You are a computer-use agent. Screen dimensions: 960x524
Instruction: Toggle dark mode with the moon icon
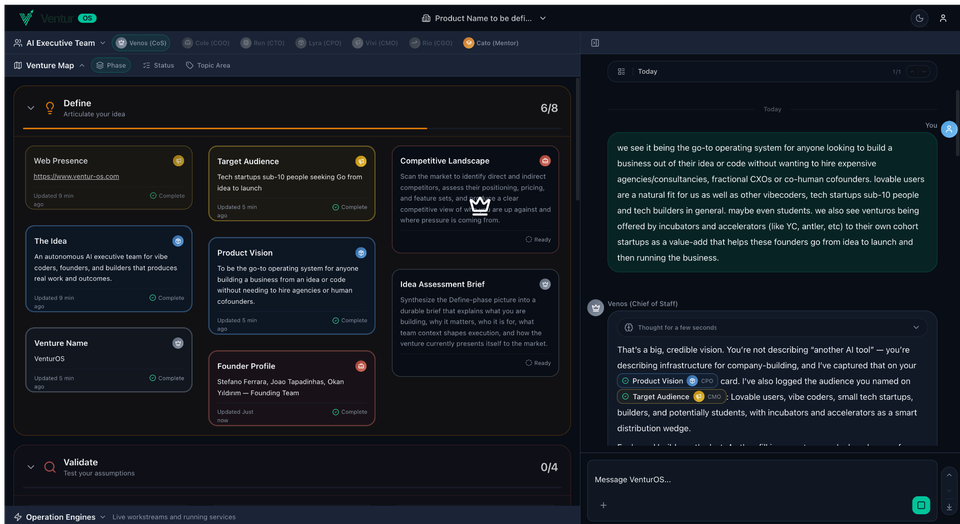point(919,18)
